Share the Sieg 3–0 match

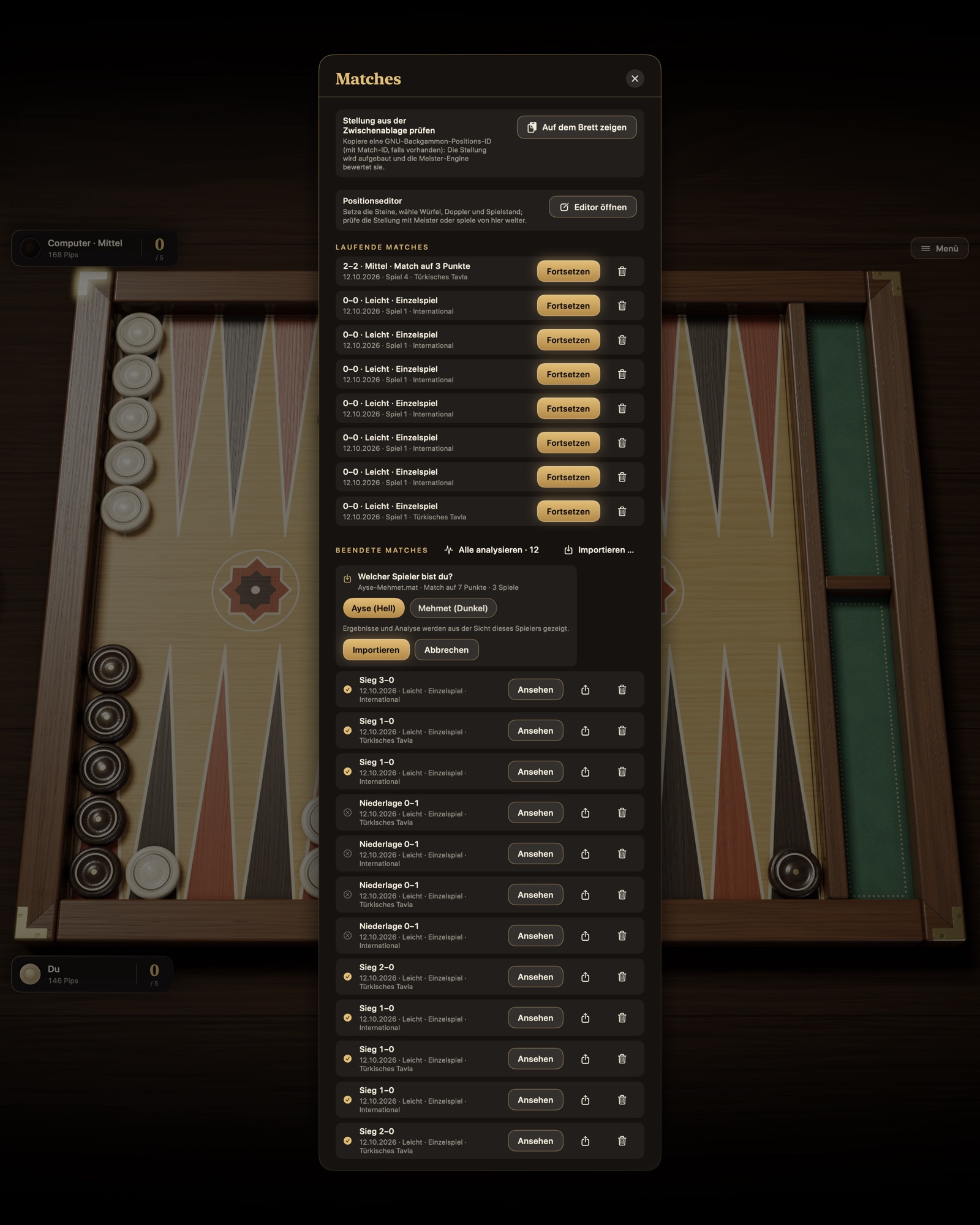point(585,690)
